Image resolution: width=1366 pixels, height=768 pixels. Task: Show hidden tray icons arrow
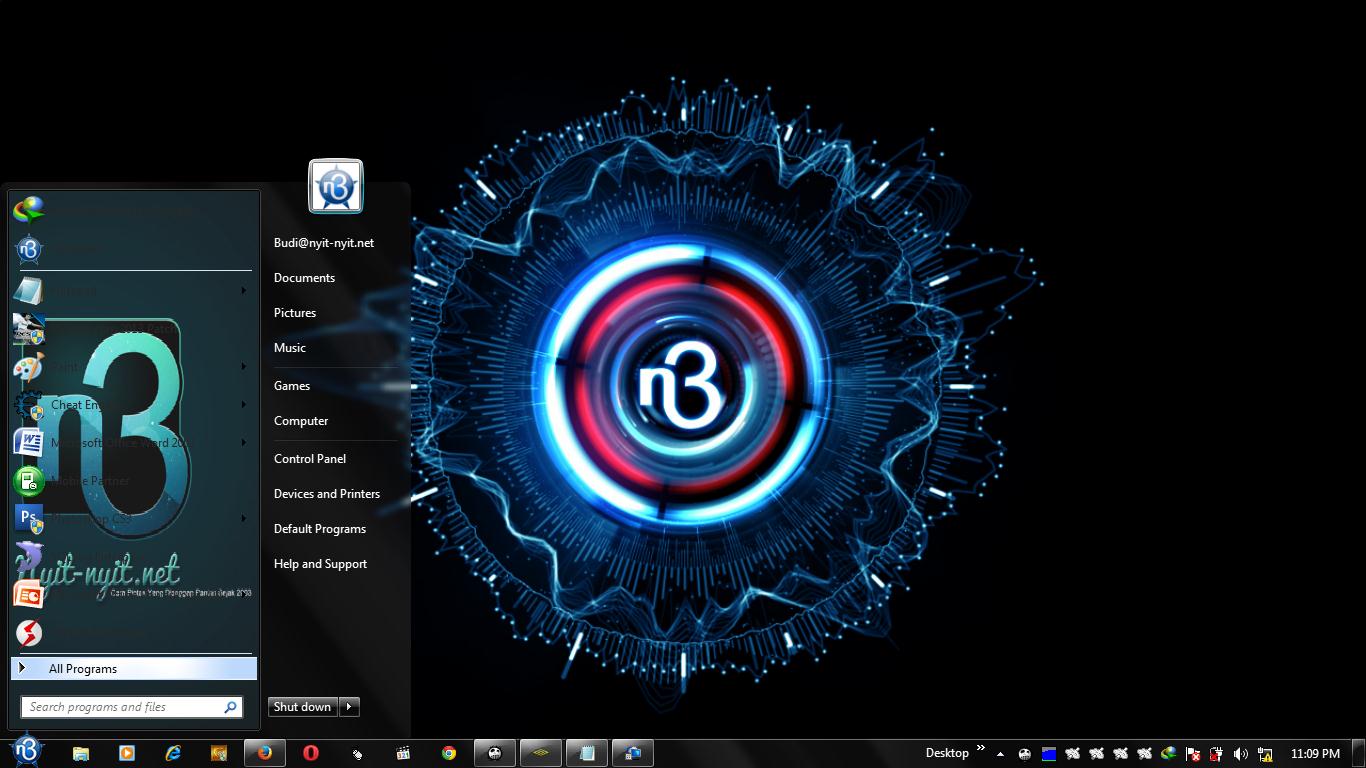1000,754
